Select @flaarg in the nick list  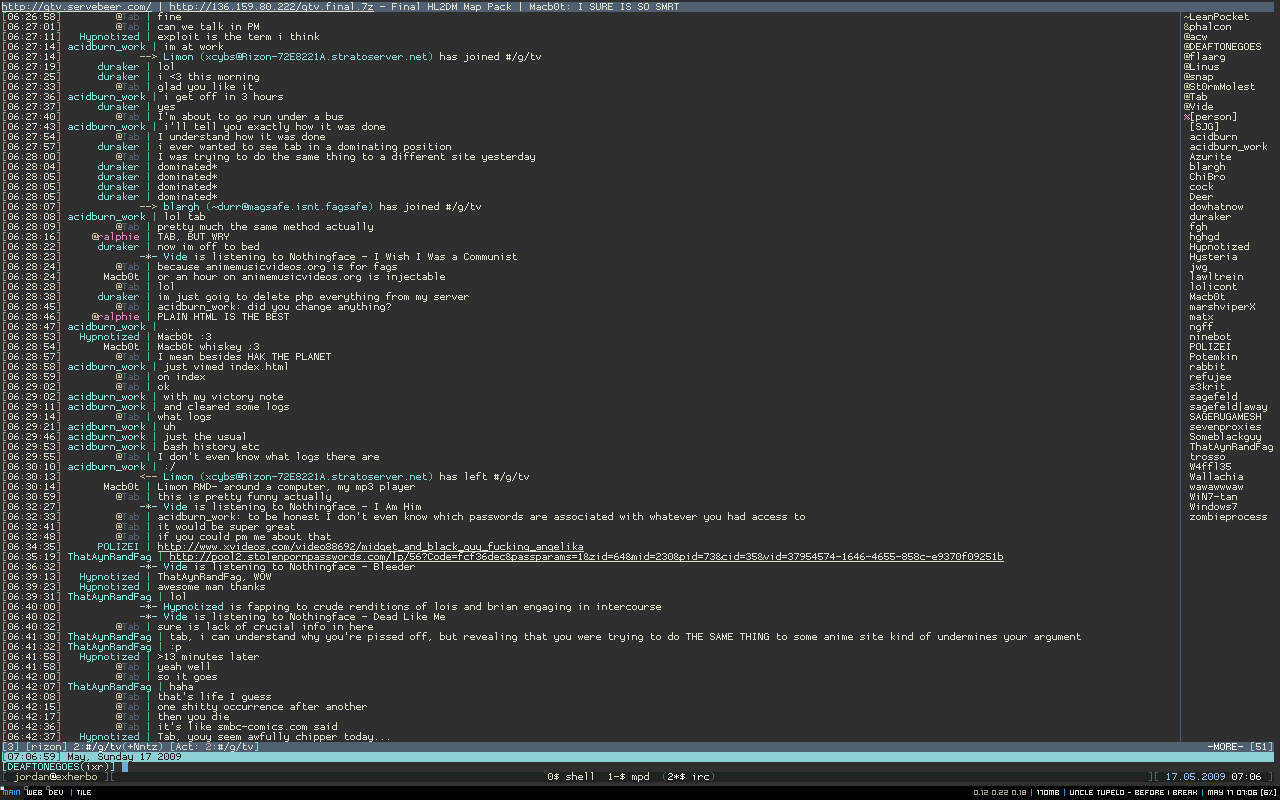1204,56
